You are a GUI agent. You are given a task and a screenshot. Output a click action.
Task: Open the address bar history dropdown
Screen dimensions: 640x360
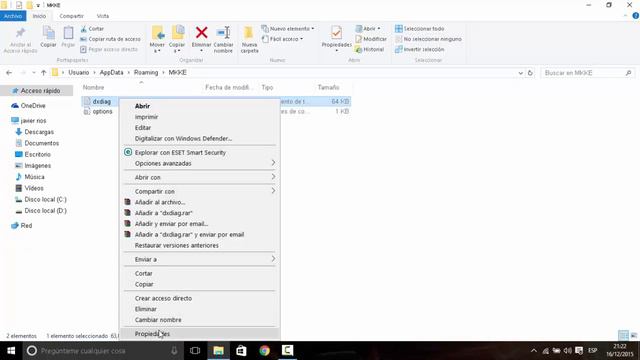520,73
